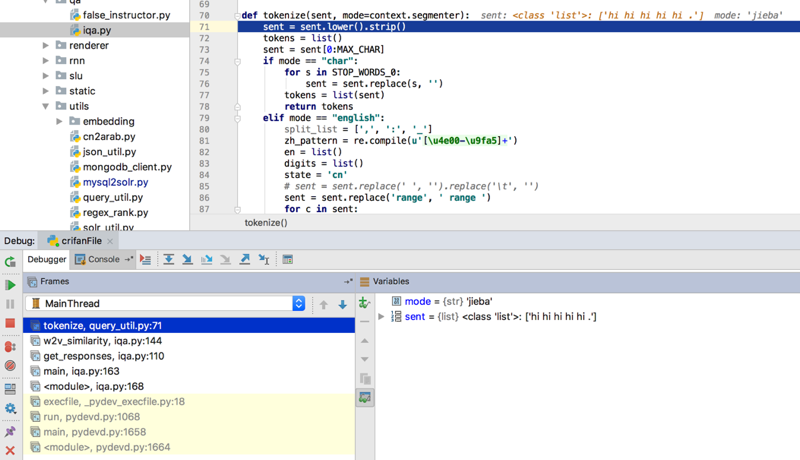
Task: Click the Rerun debug session icon
Action: click(10, 262)
